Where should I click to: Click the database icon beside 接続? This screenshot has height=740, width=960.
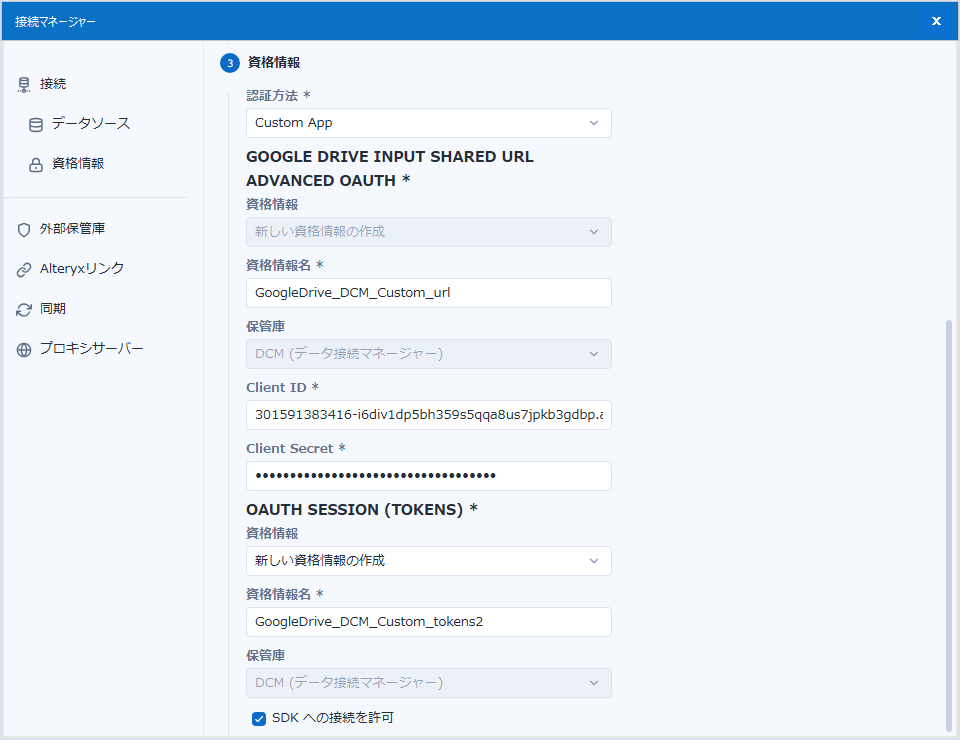tap(24, 85)
